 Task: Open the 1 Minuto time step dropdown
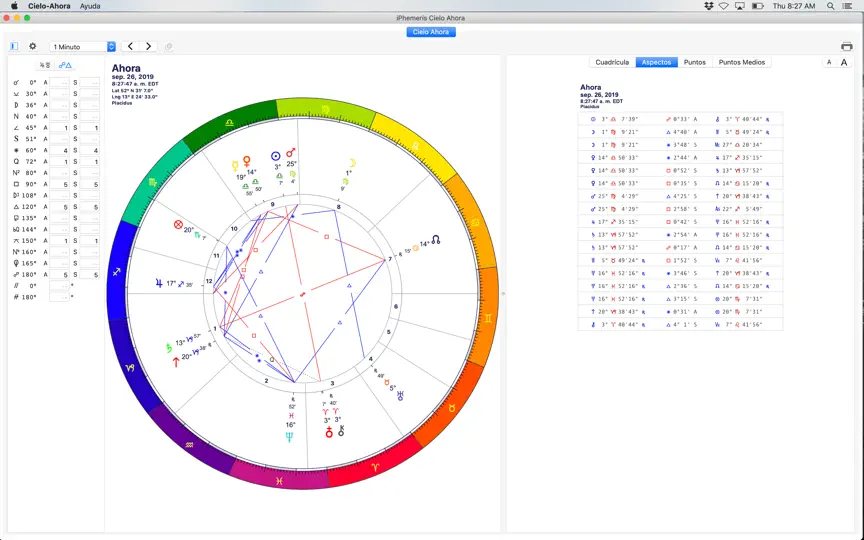click(83, 47)
